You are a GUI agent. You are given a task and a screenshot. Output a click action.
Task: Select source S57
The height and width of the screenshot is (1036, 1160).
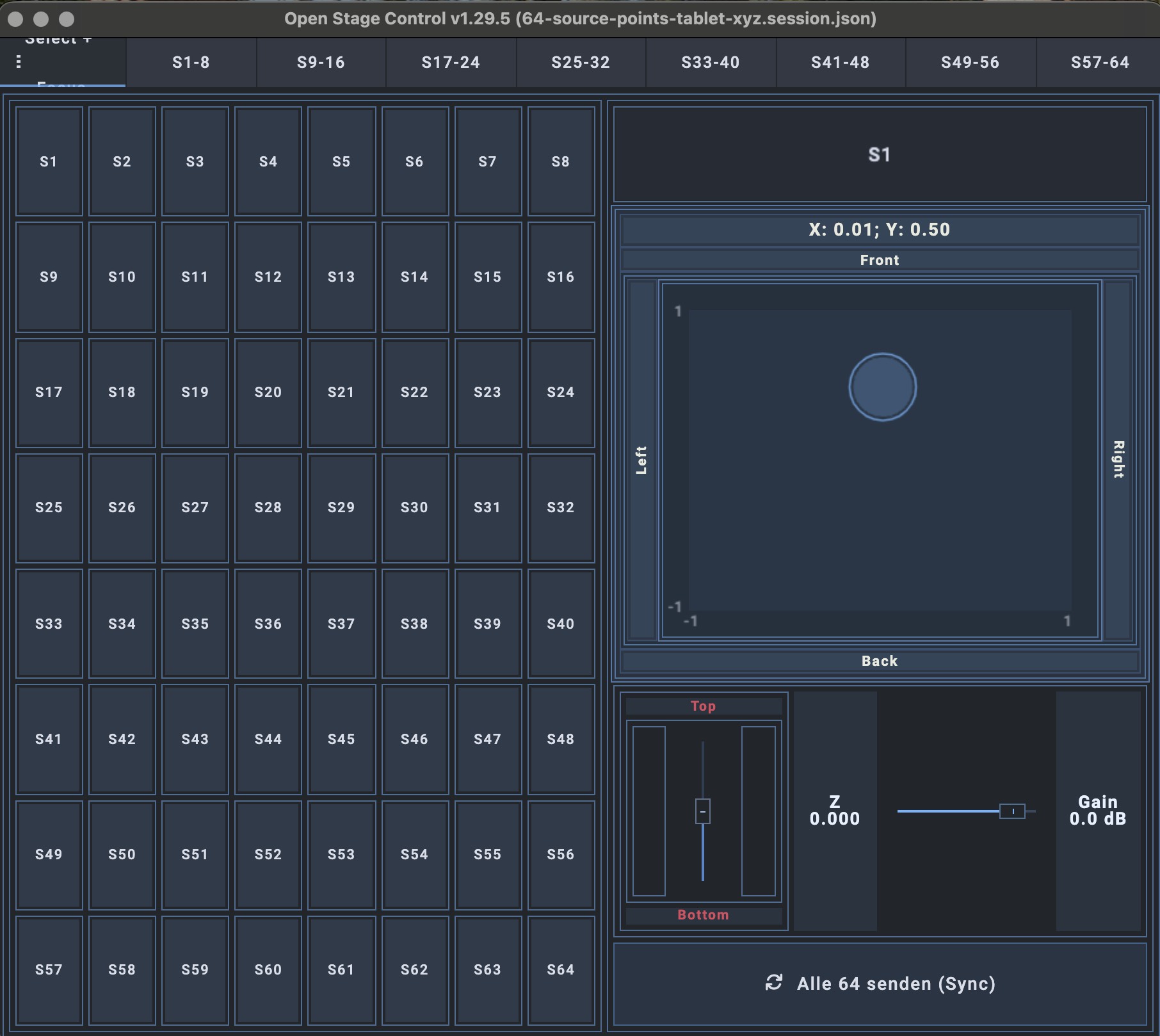(49, 969)
